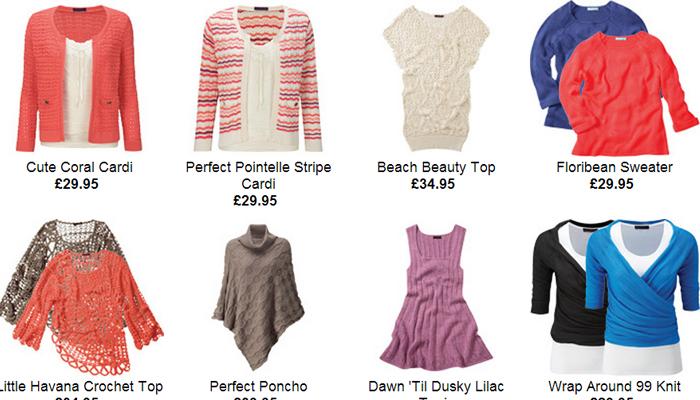
Task: Click the Perfect Poncho title link
Action: (x=258, y=386)
